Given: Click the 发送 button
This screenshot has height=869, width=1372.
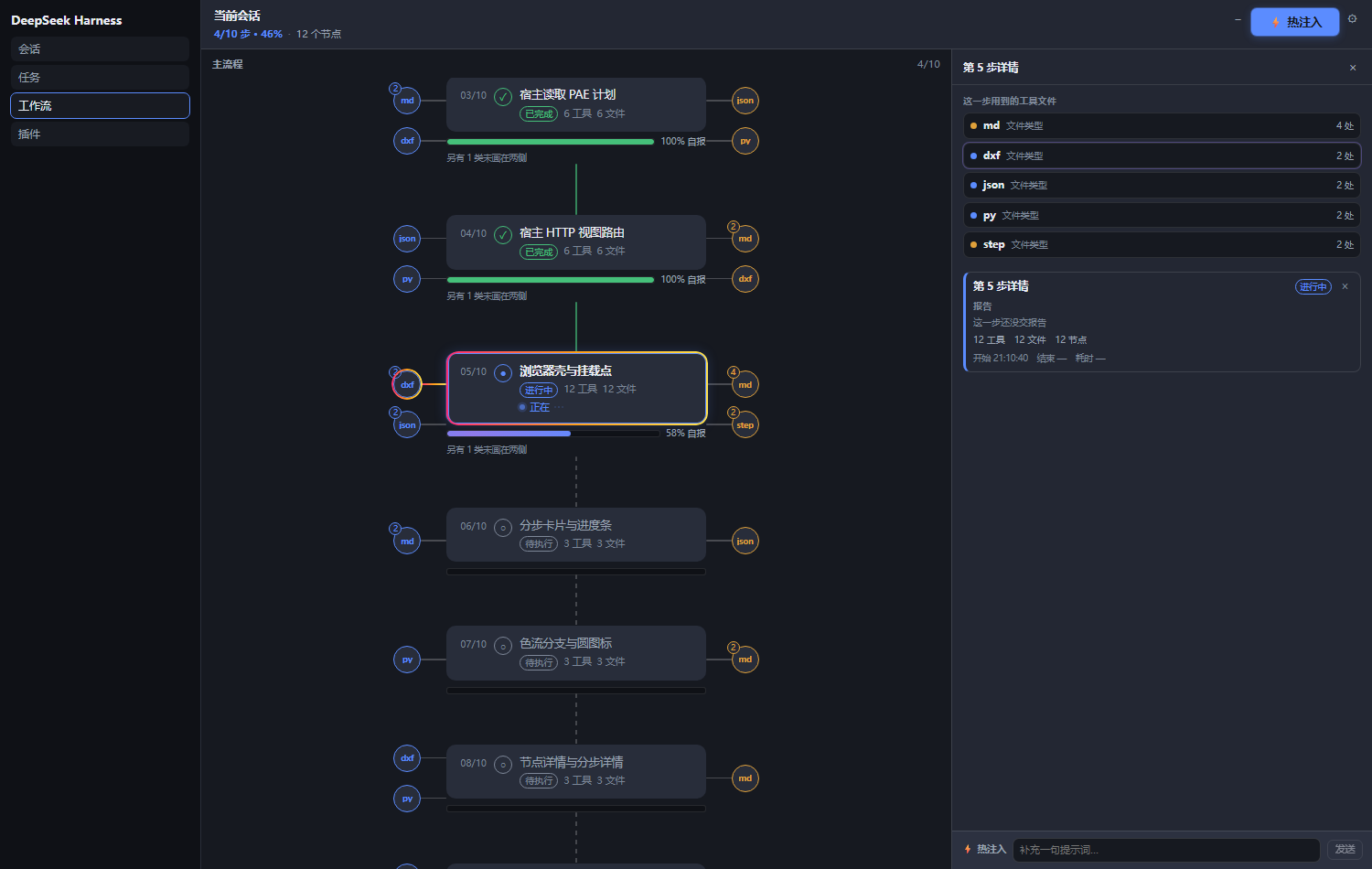Looking at the screenshot, I should pos(1345,850).
